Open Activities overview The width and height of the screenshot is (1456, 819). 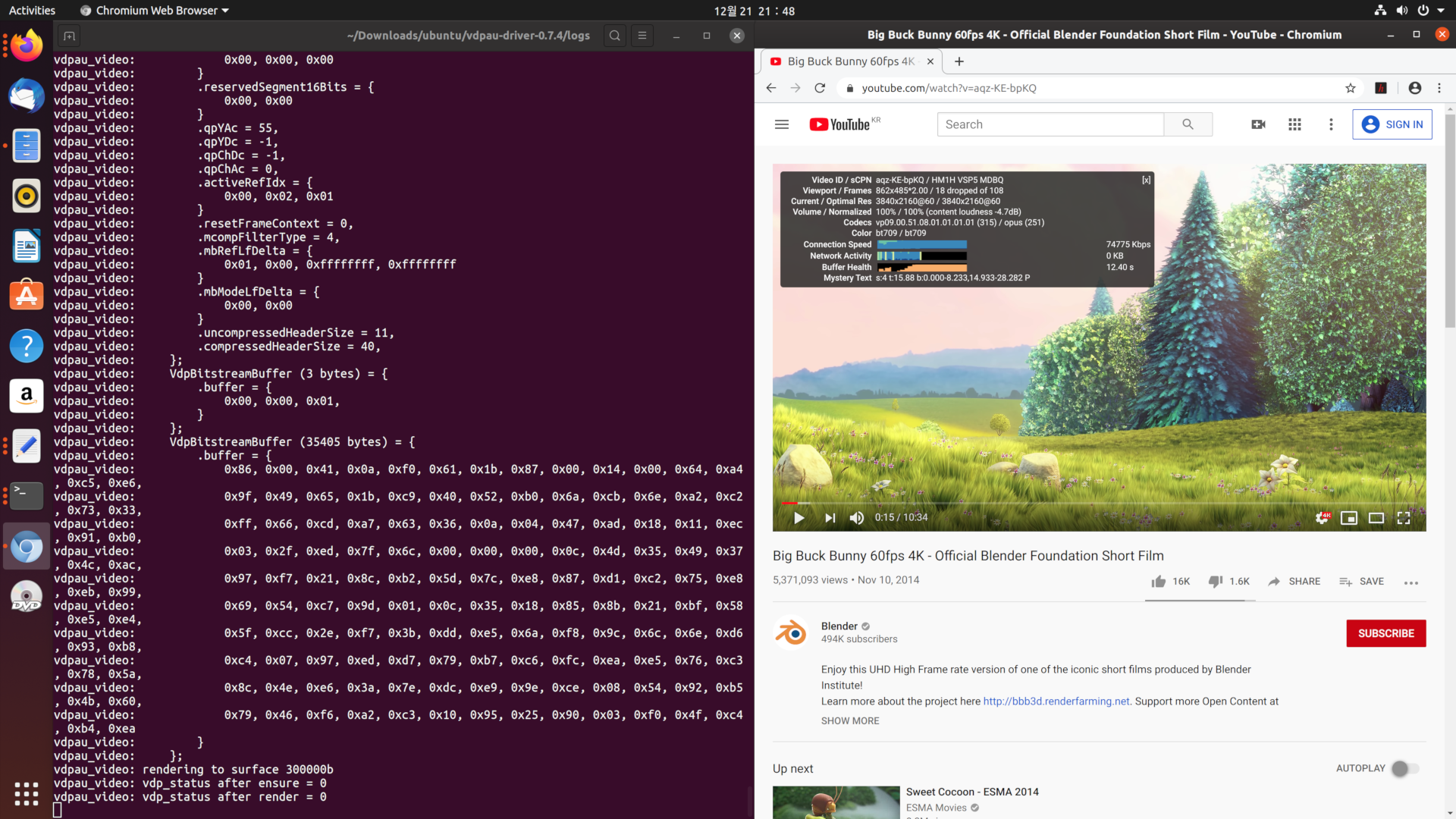pos(32,11)
